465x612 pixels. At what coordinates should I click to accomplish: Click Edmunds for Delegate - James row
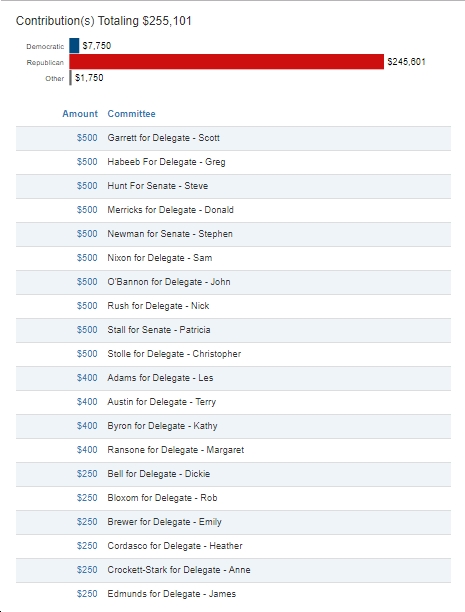coord(233,594)
